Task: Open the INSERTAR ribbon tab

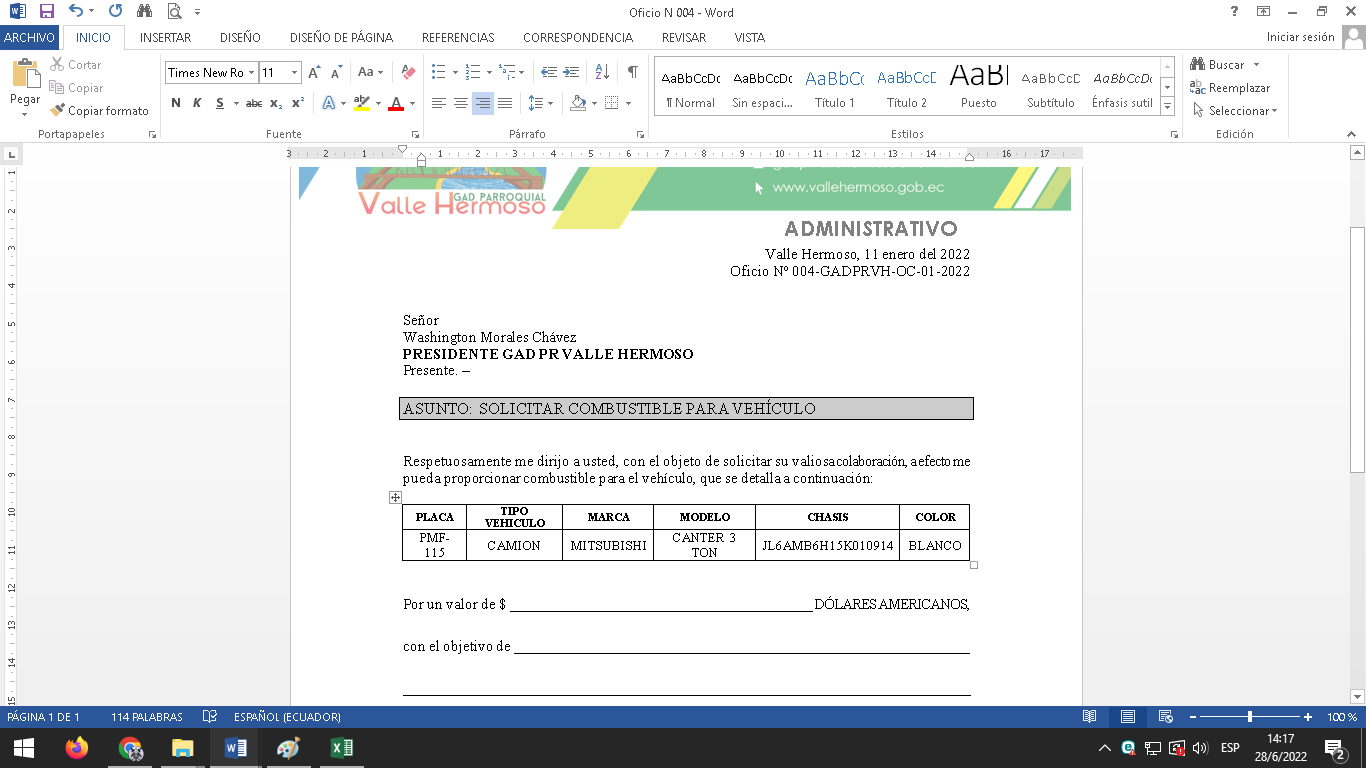Action: point(165,37)
